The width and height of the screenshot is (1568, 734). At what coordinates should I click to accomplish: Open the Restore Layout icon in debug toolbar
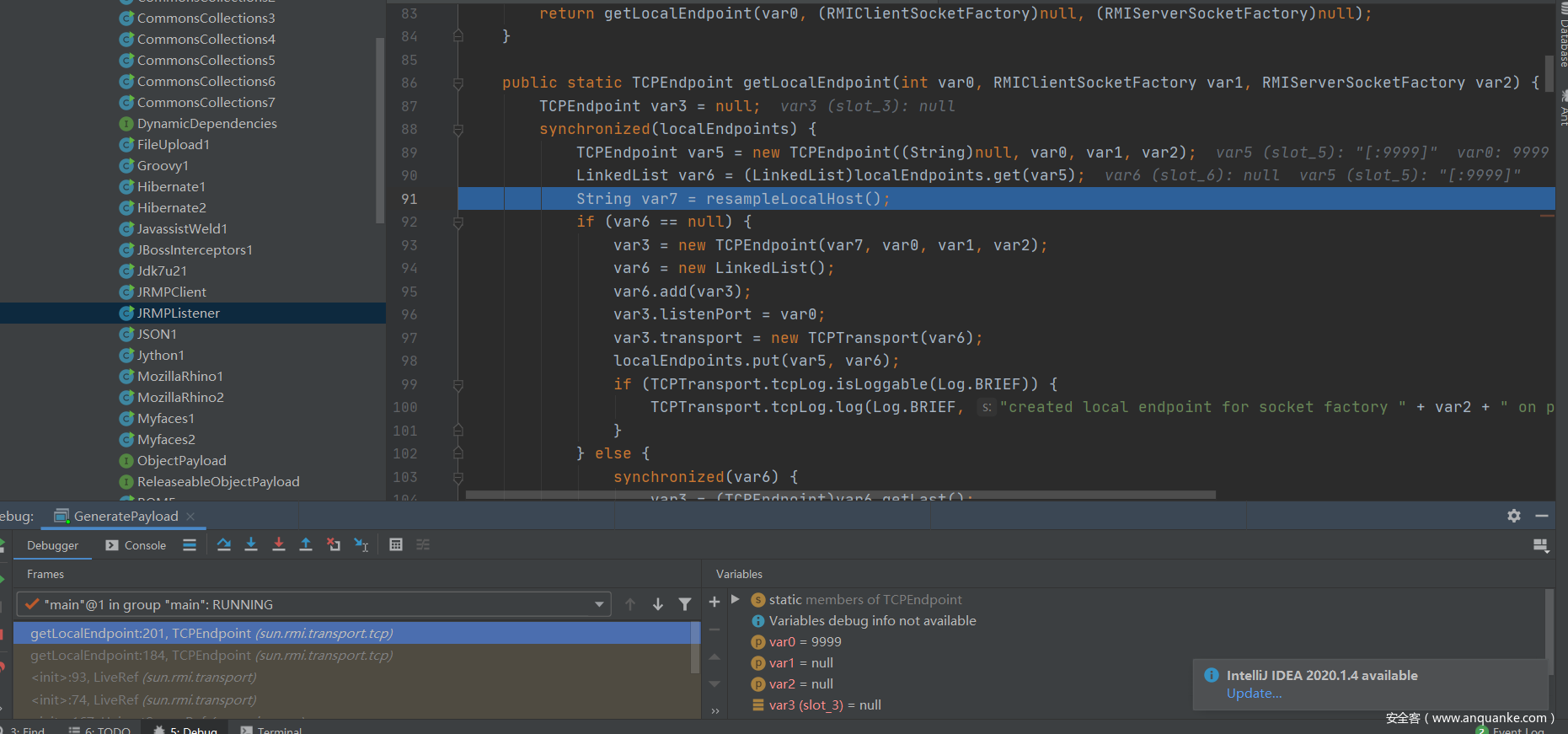coord(1540,545)
